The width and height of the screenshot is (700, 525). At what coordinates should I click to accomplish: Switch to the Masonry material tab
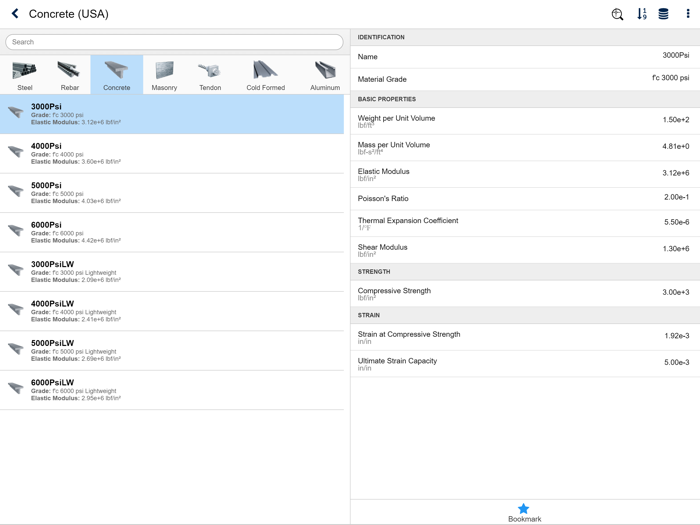[164, 75]
